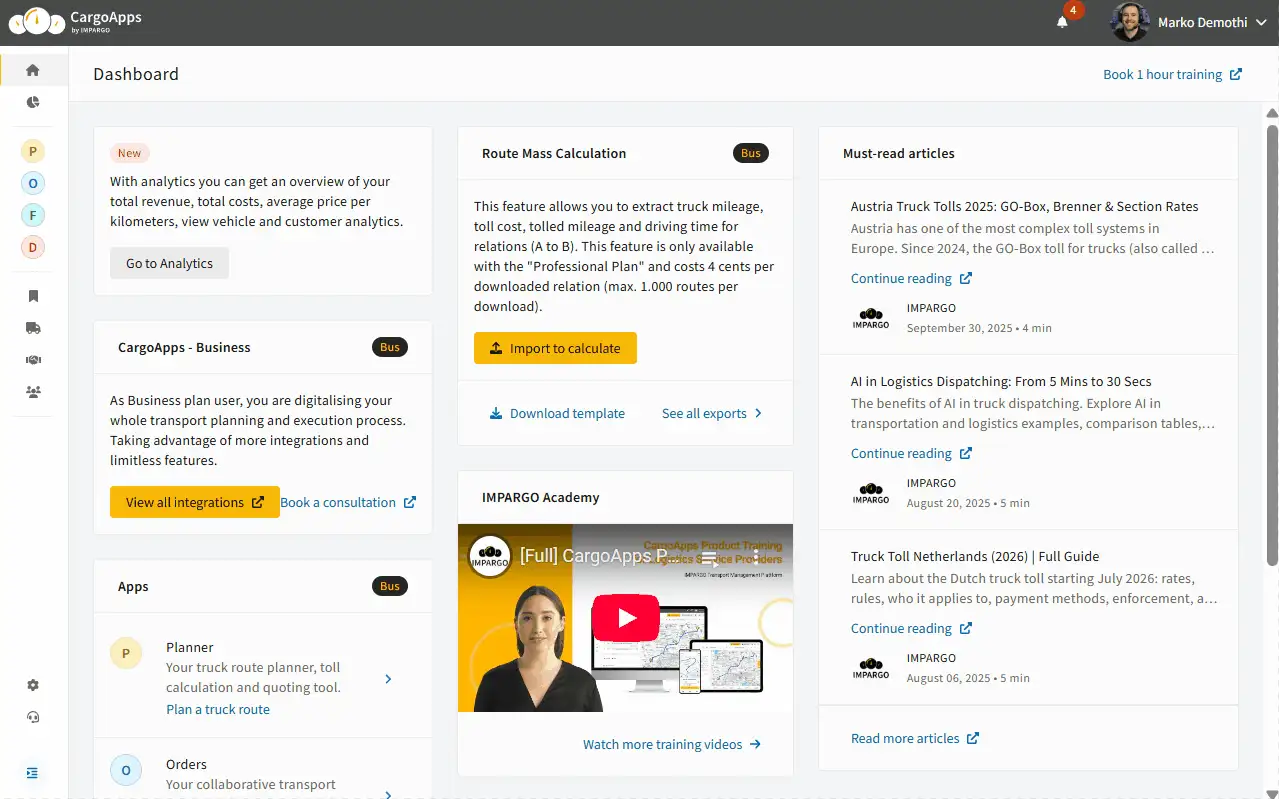
Task: Open Read more articles link
Action: pos(915,738)
